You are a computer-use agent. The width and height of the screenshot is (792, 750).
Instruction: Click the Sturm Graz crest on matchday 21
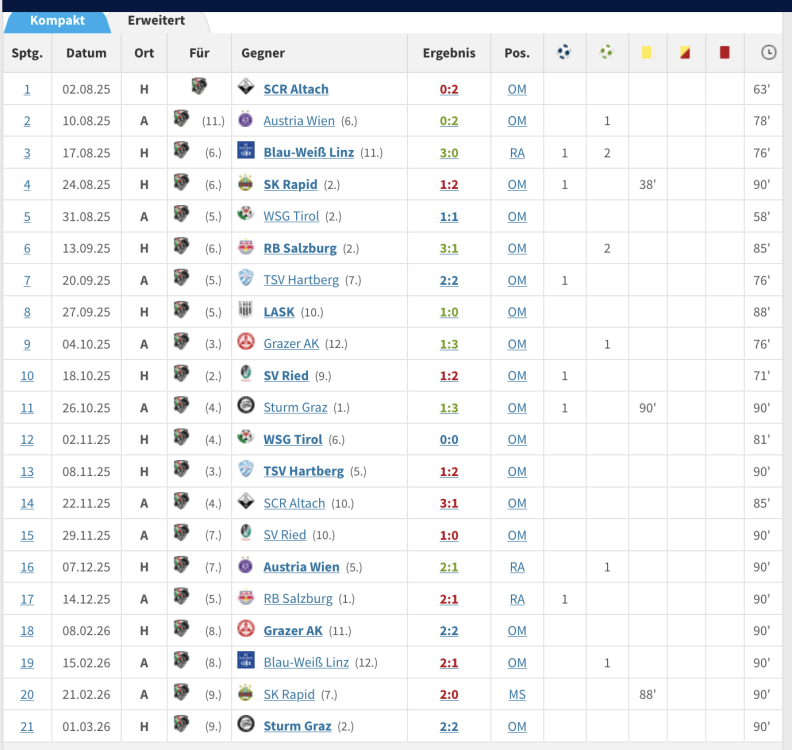click(246, 726)
